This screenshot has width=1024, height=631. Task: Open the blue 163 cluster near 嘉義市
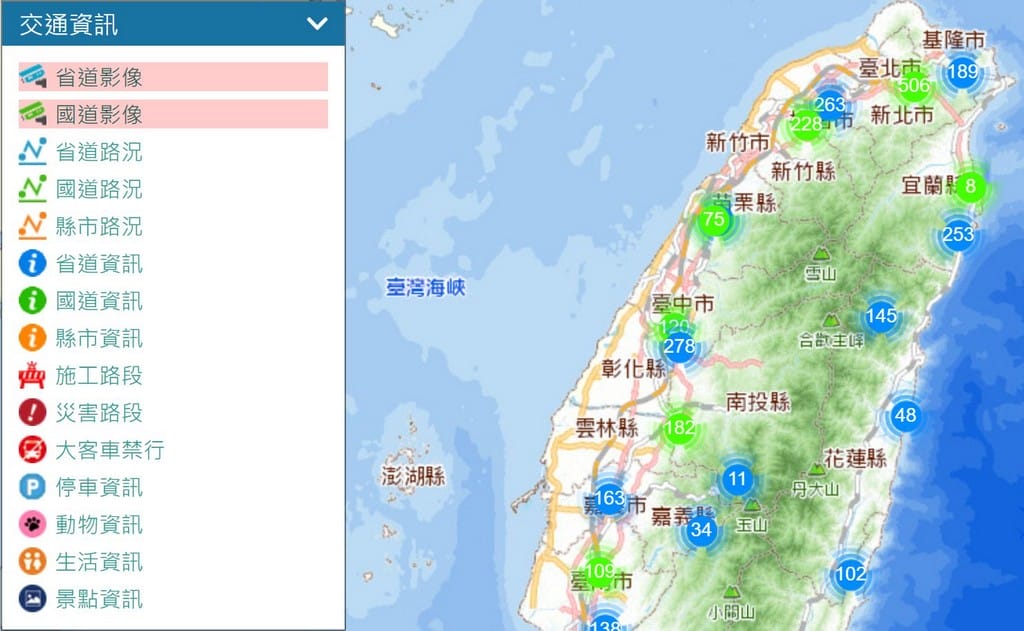pyautogui.click(x=610, y=498)
